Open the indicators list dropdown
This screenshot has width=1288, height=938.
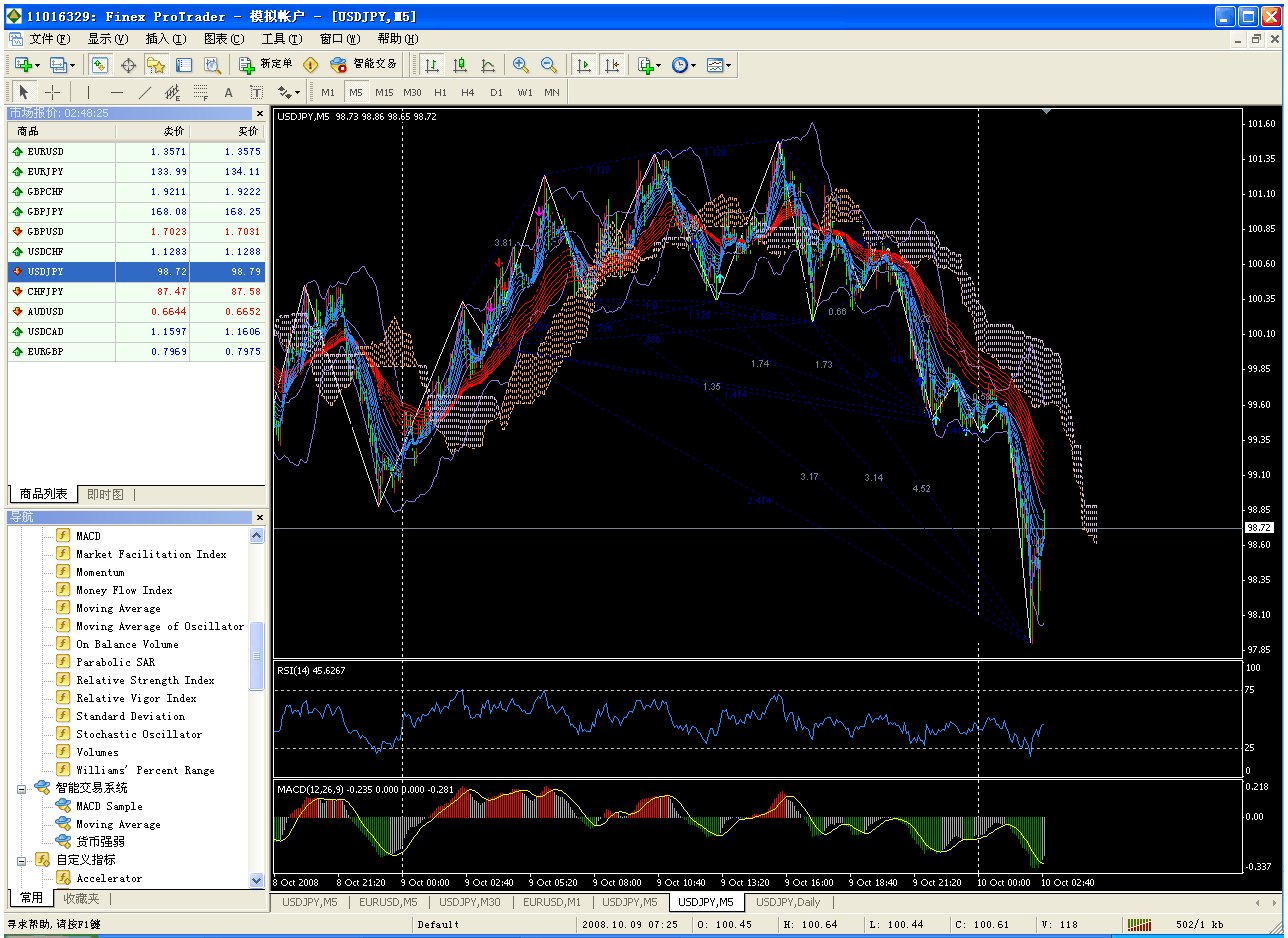pyautogui.click(x=647, y=65)
